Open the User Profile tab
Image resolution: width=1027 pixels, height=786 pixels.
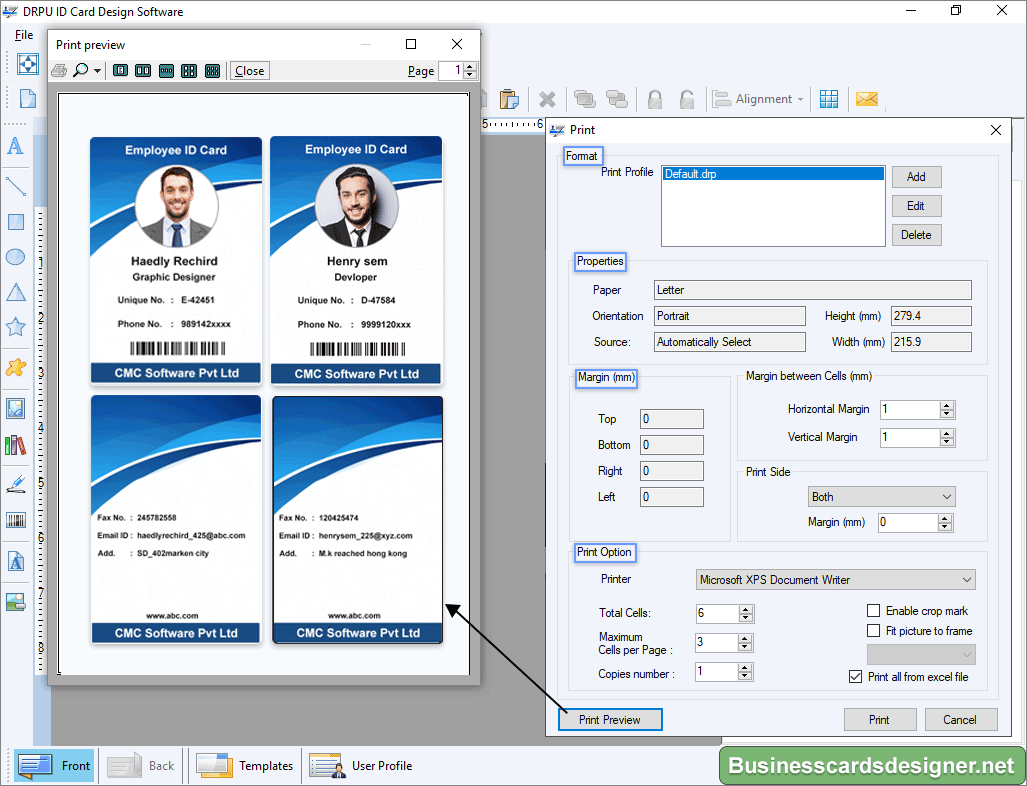tap(362, 766)
